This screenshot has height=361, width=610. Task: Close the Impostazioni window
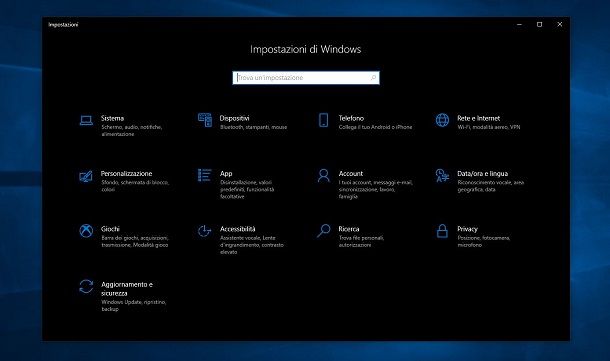(x=560, y=25)
